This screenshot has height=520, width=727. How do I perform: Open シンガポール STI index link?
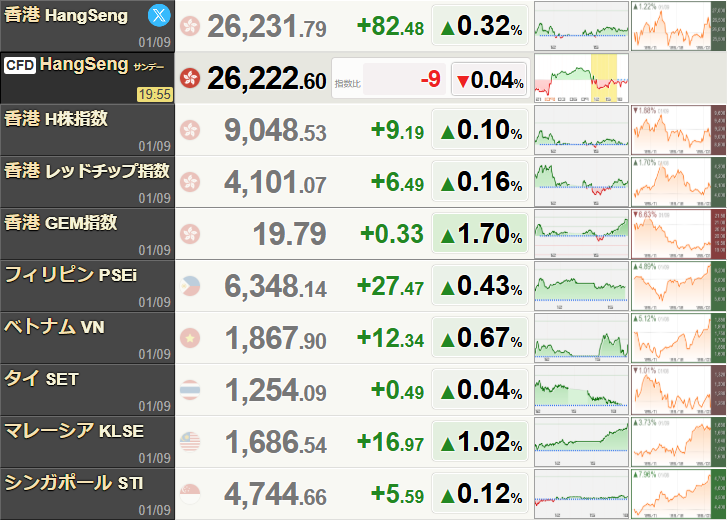click(74, 482)
